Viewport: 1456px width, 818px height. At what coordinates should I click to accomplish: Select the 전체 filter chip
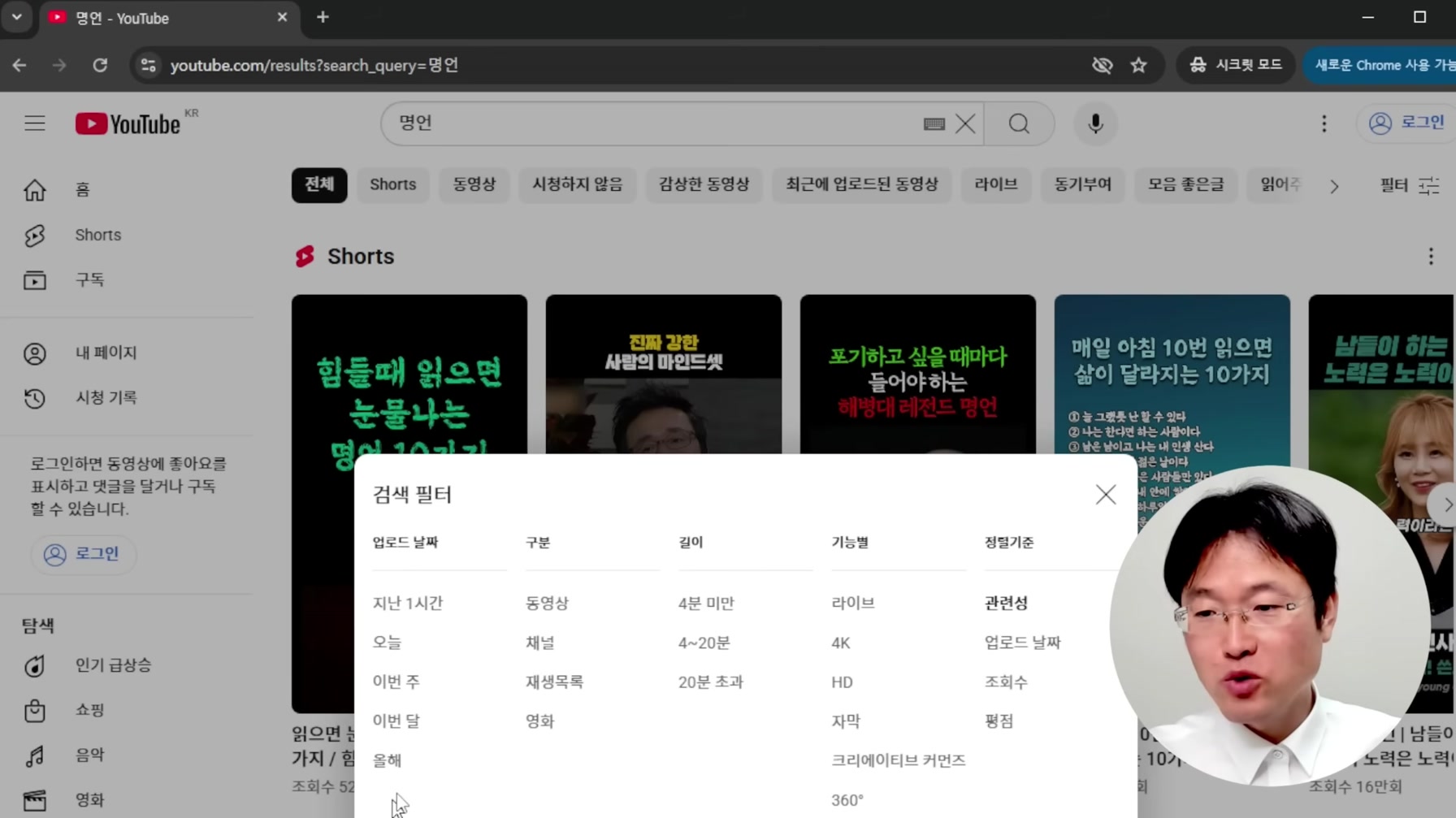tap(319, 184)
